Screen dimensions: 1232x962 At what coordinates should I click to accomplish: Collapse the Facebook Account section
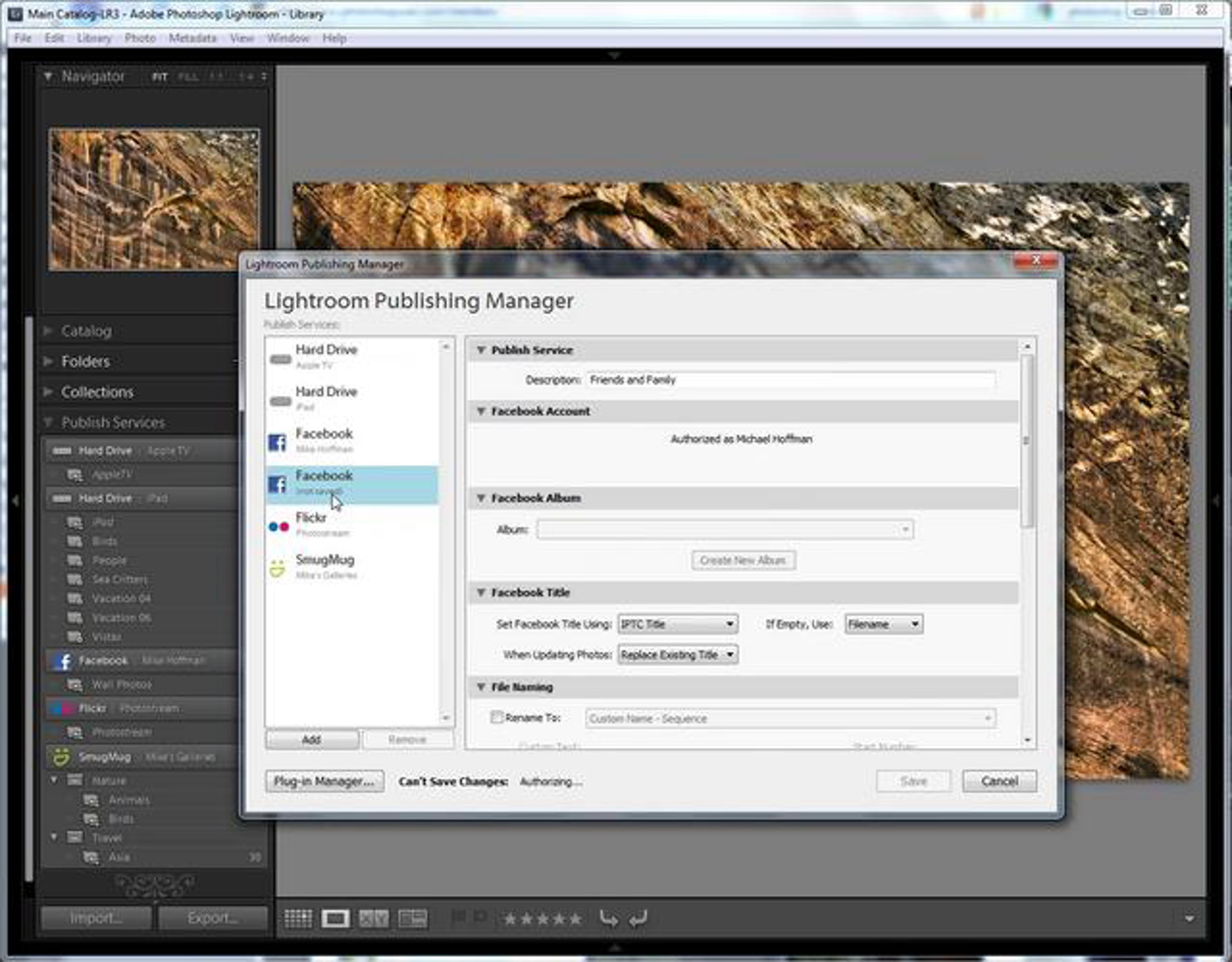pyautogui.click(x=481, y=411)
